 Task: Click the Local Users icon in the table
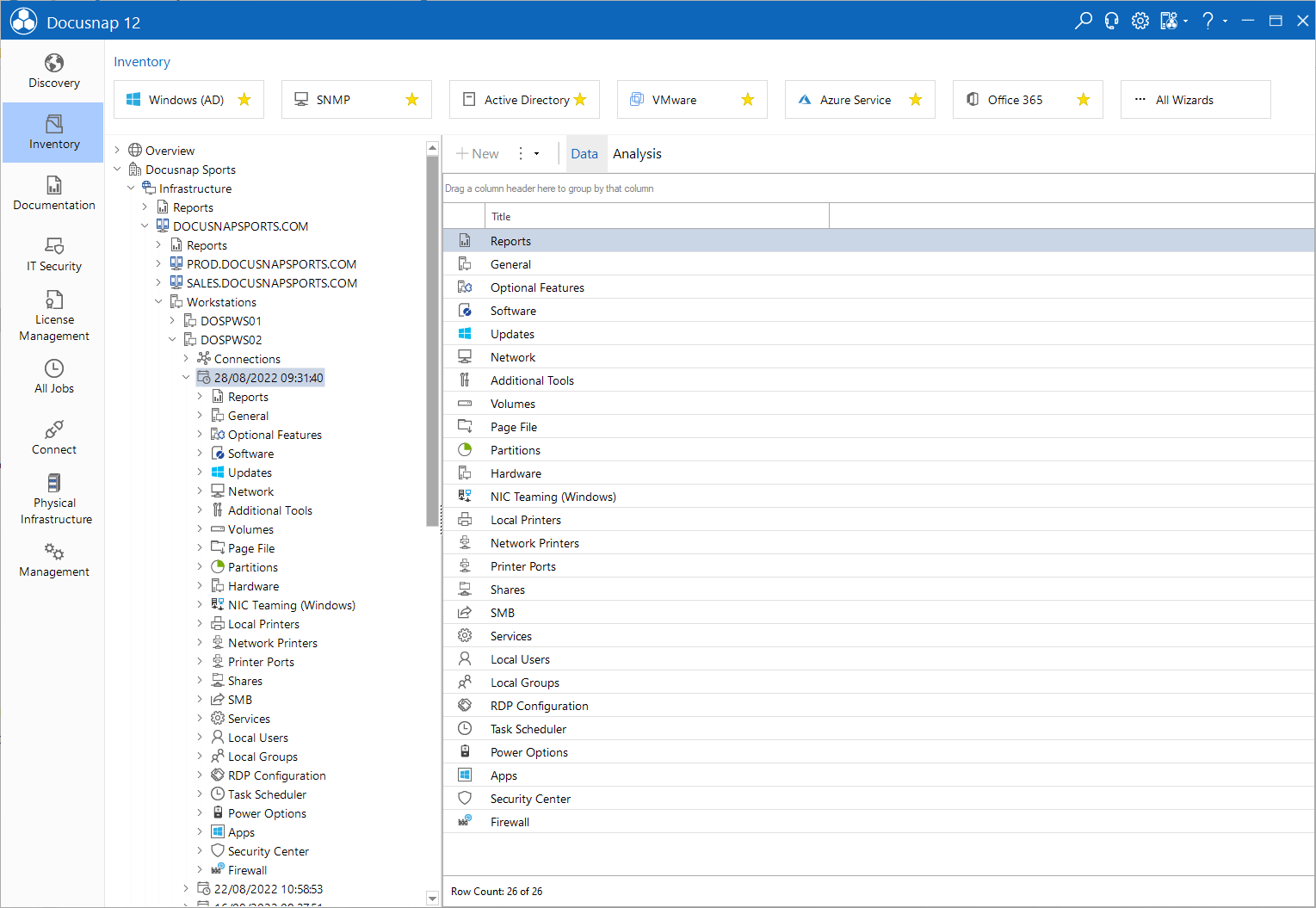(x=465, y=659)
